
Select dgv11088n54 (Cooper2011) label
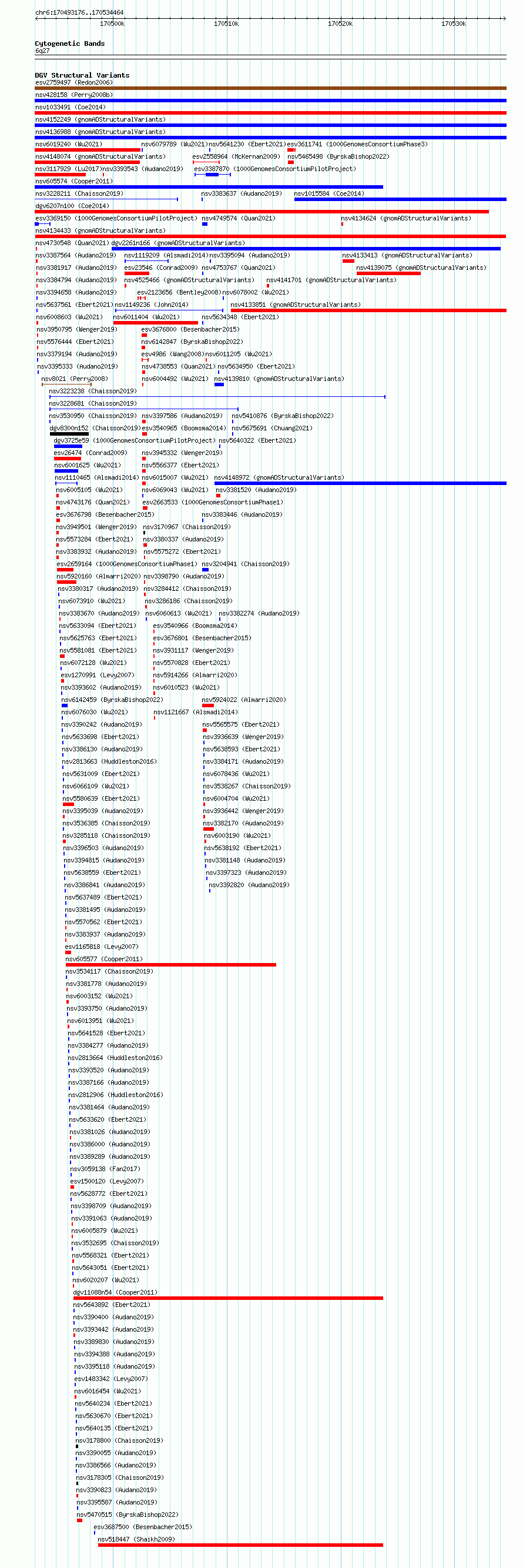(x=115, y=1293)
